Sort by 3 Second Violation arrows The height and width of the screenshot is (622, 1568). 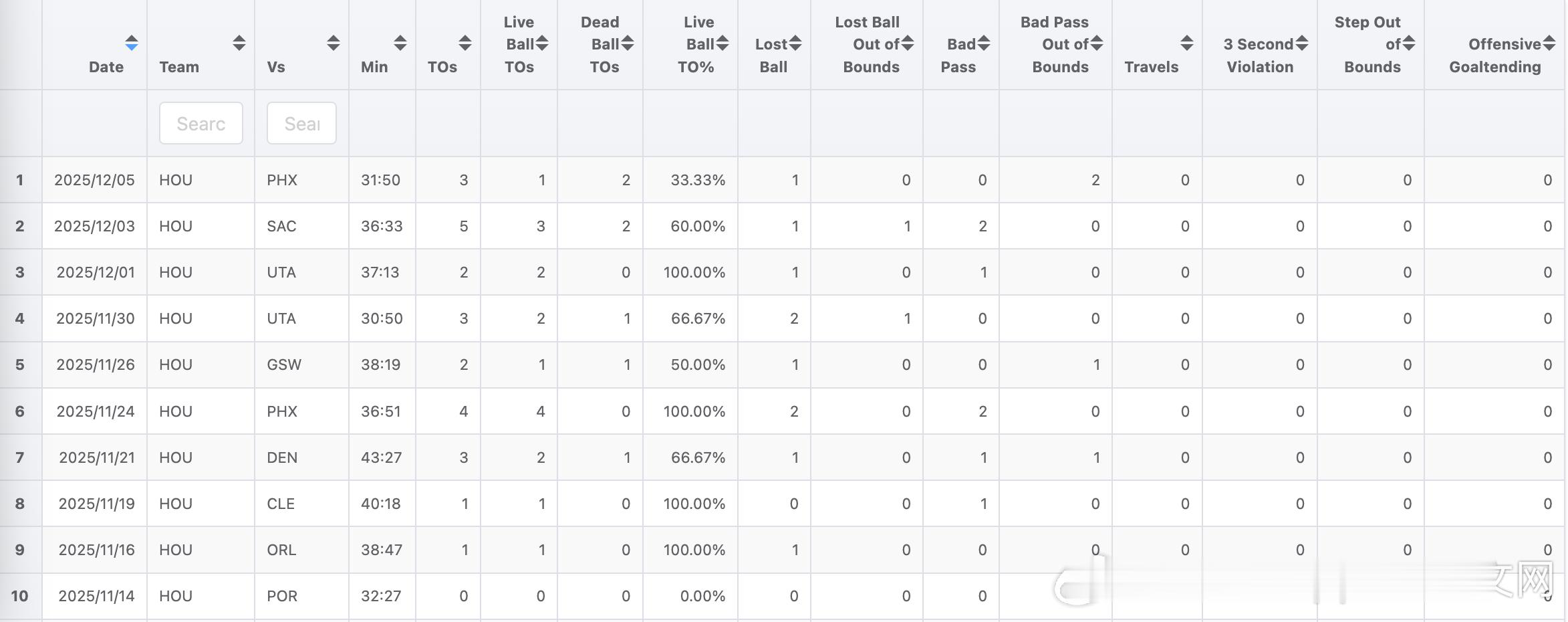(1301, 43)
